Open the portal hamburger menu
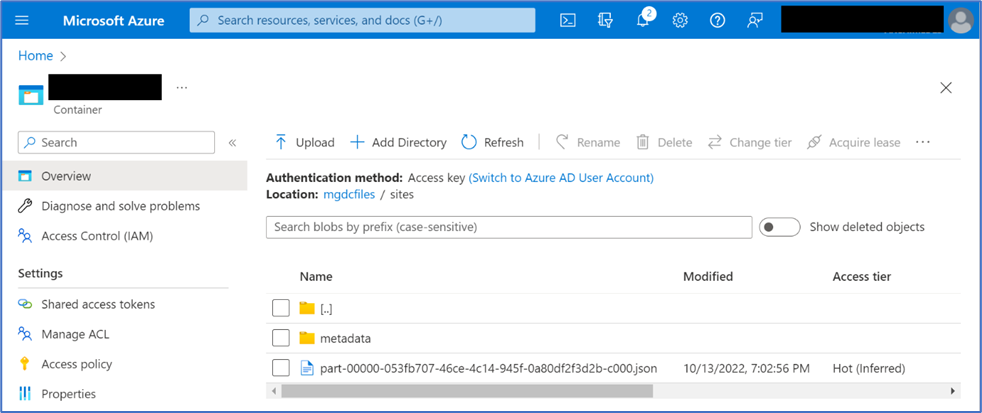Screen dimensions: 982x413 click(x=23, y=21)
